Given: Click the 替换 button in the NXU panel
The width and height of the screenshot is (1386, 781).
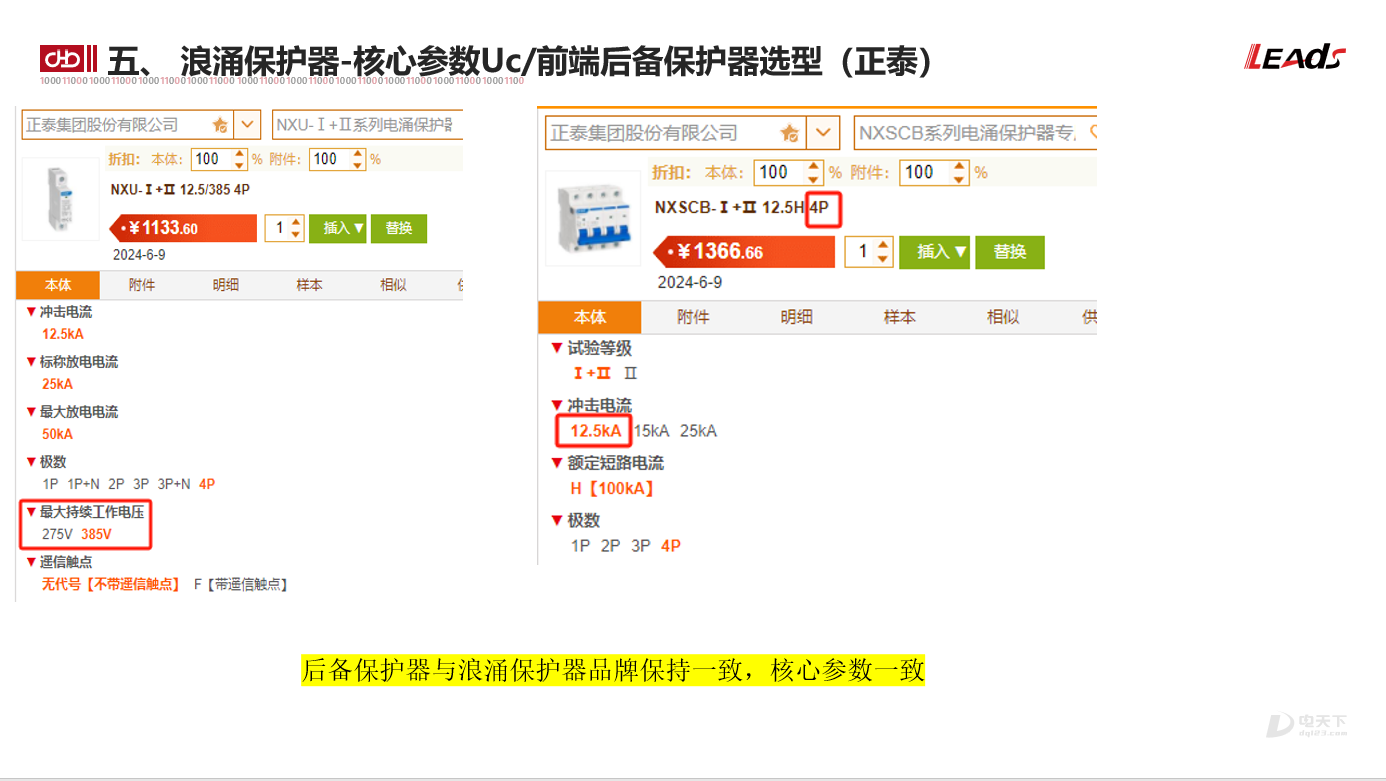Looking at the screenshot, I should pyautogui.click(x=399, y=228).
